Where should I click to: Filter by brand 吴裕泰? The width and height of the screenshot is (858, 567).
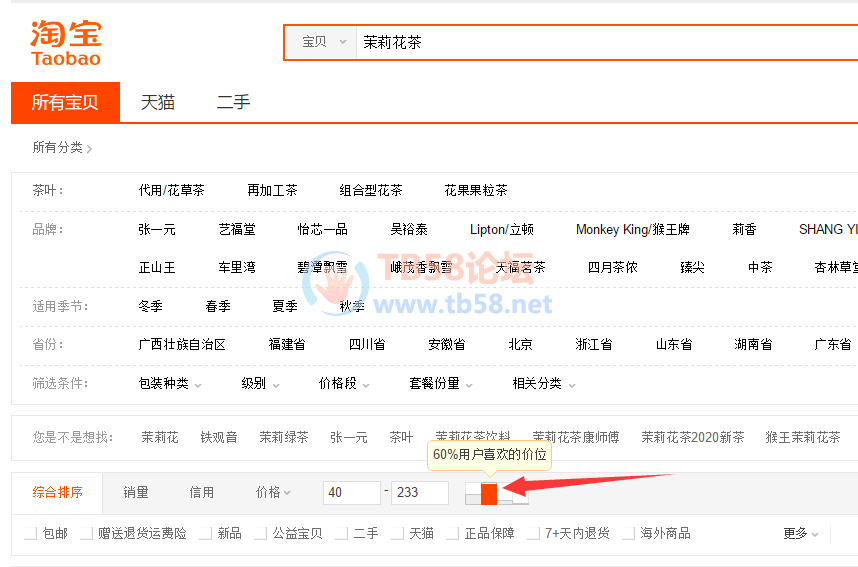click(409, 229)
